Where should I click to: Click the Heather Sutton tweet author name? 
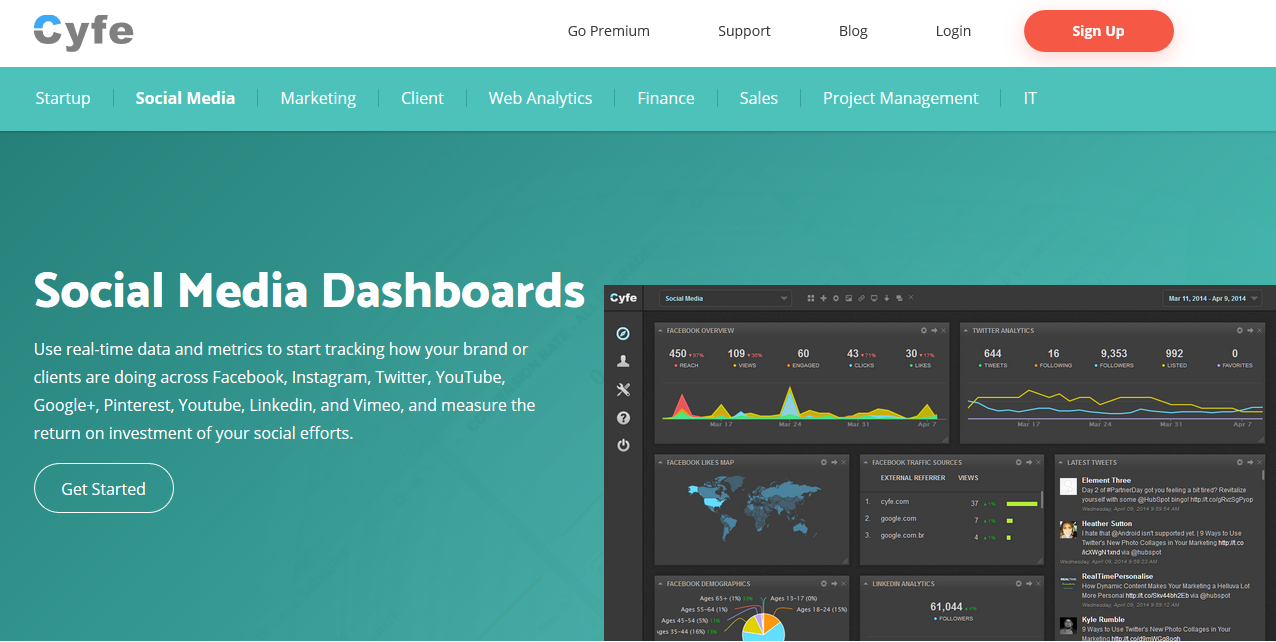[x=1107, y=523]
